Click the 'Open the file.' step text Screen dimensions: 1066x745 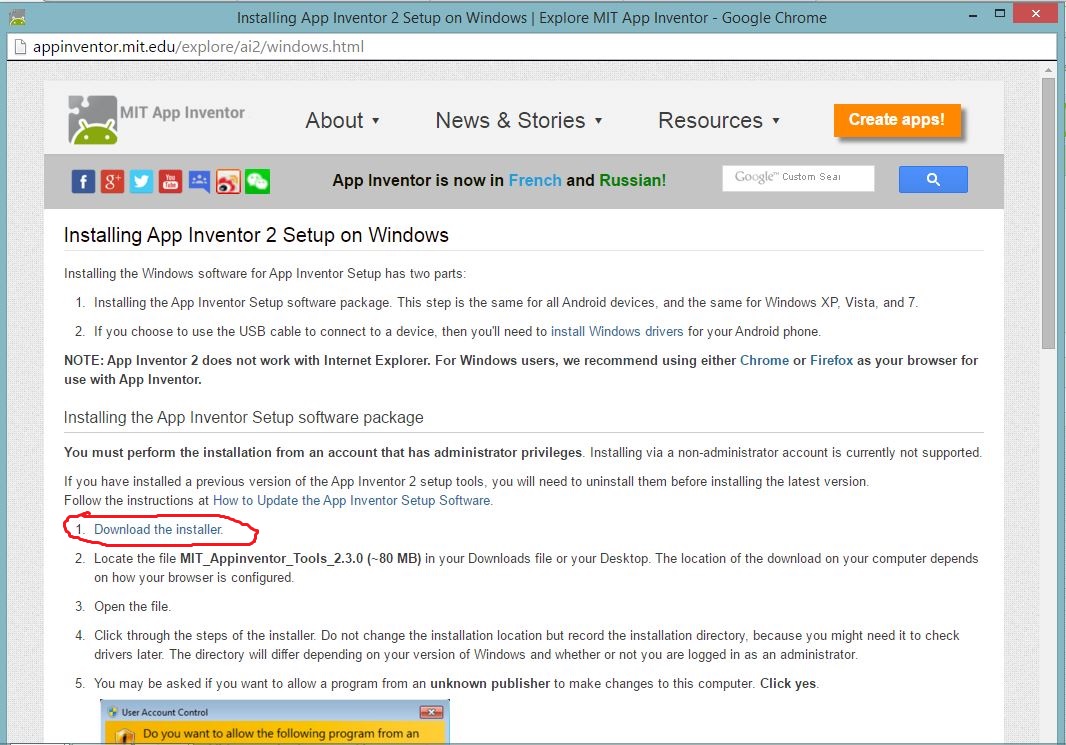click(x=133, y=606)
